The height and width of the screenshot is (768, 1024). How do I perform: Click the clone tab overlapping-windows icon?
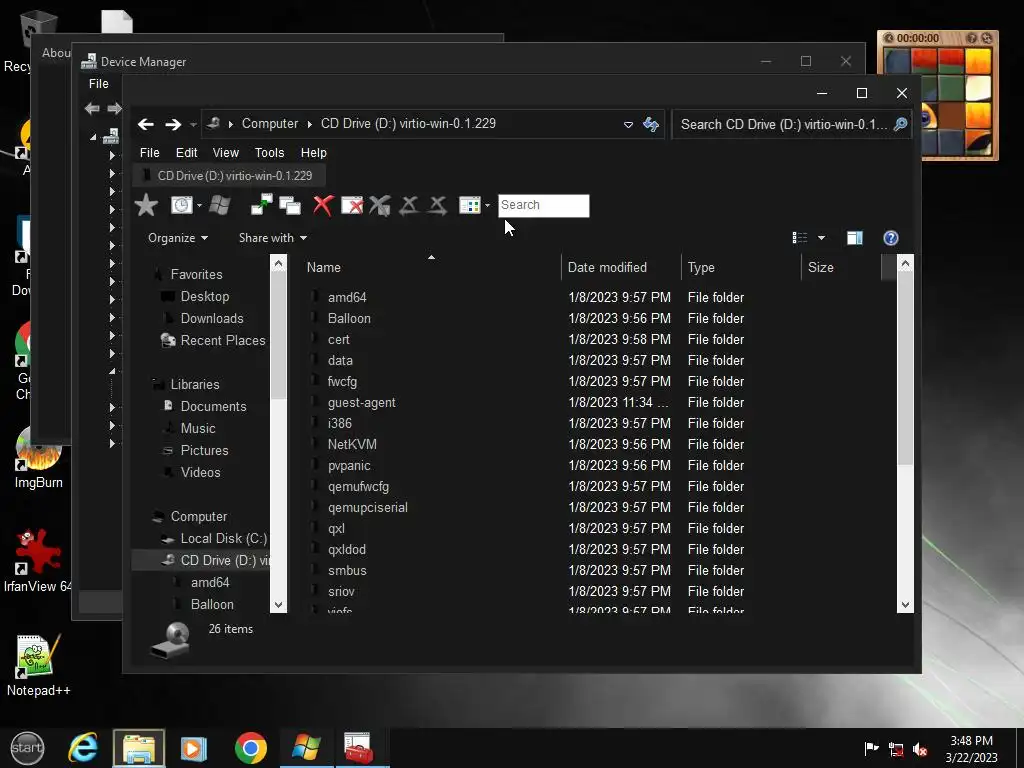coord(290,205)
